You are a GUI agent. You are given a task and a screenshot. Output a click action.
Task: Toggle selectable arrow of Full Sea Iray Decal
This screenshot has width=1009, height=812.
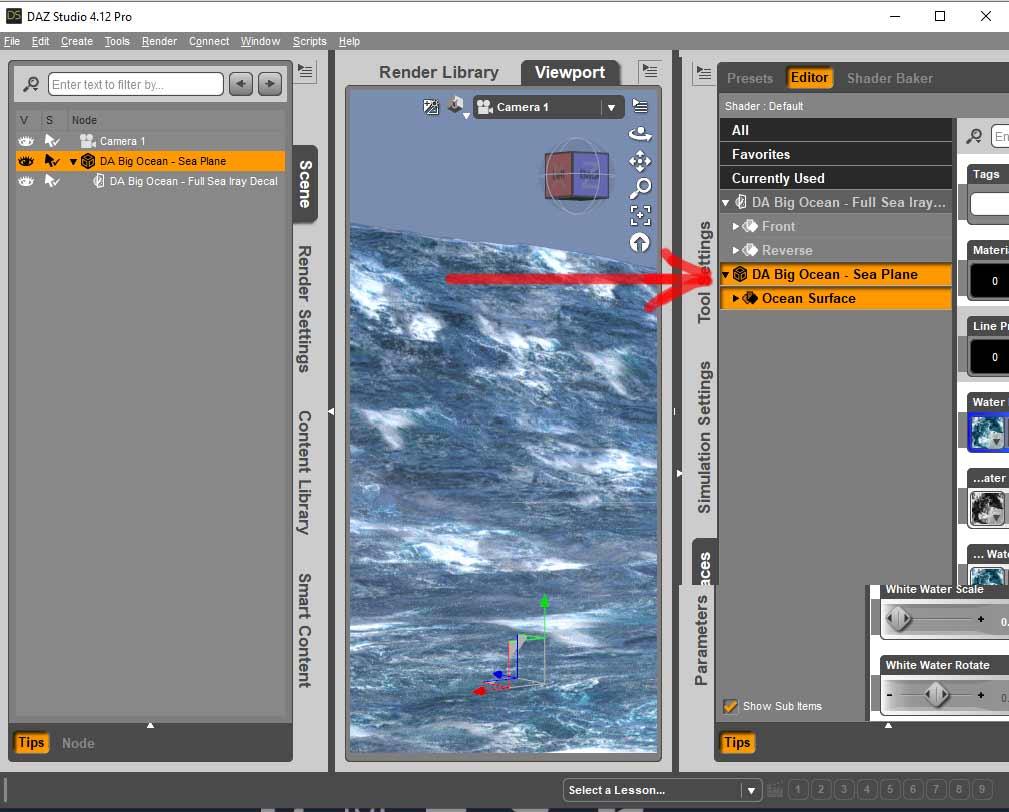[51, 181]
